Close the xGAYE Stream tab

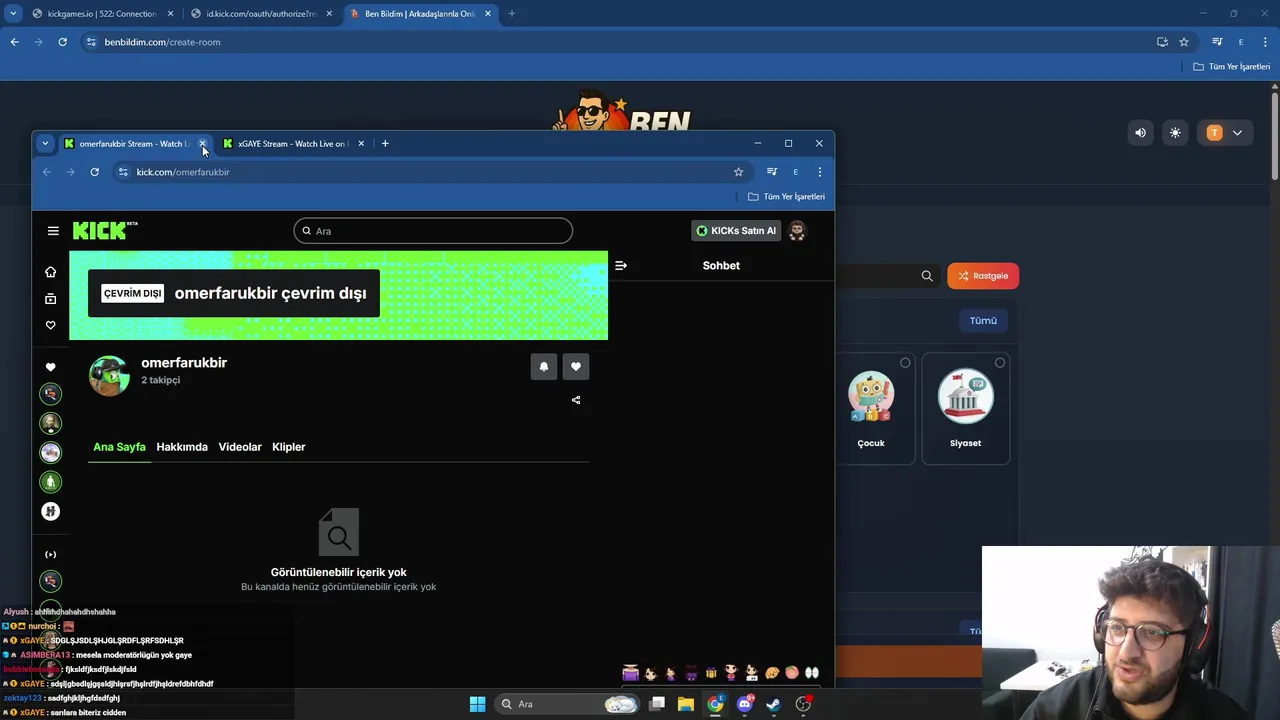(x=361, y=144)
